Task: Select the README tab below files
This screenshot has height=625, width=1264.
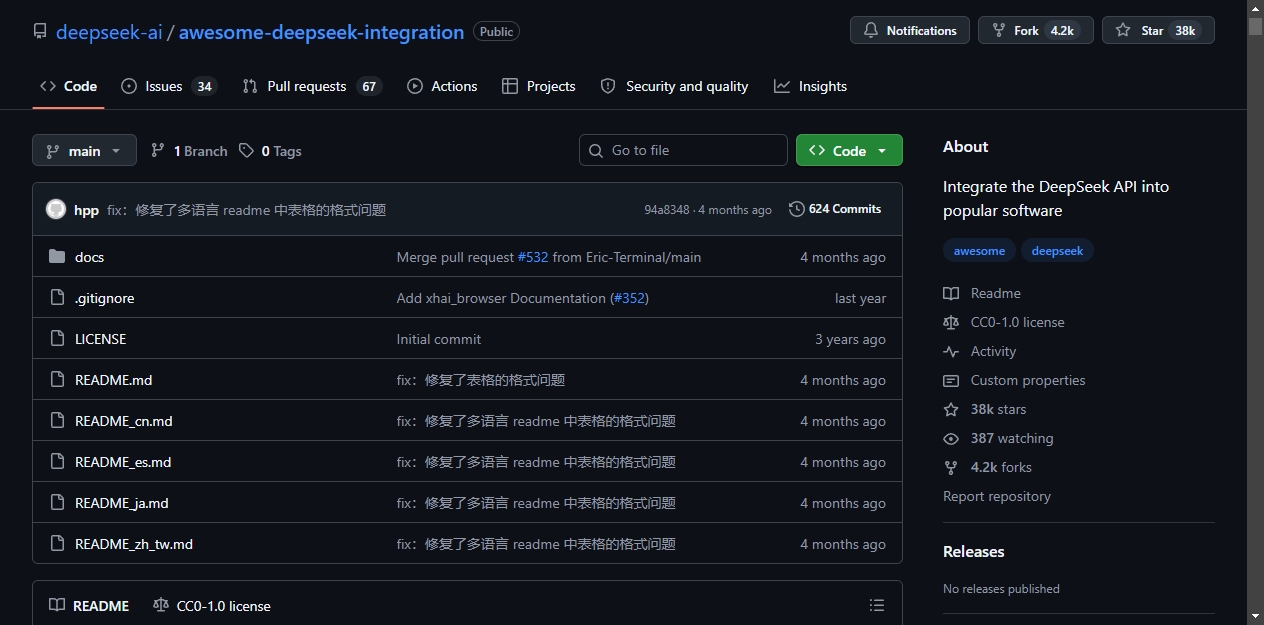Action: coord(89,606)
